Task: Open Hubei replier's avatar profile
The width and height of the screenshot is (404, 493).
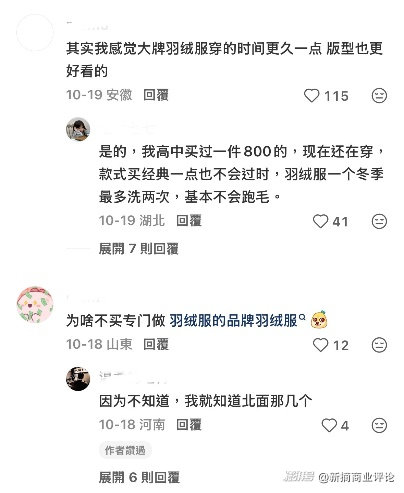Action: tap(78, 129)
